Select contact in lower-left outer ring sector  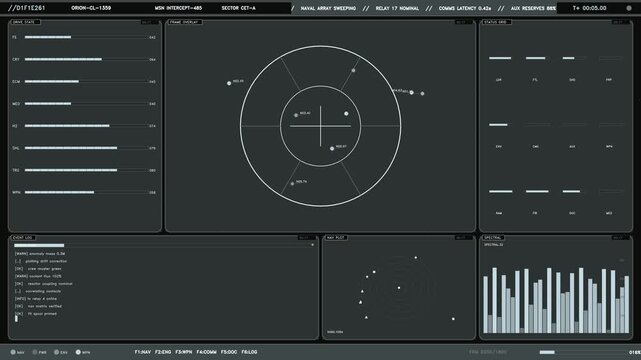click(292, 184)
